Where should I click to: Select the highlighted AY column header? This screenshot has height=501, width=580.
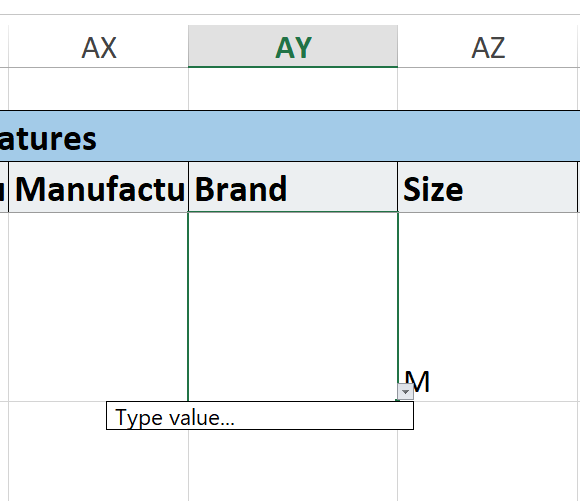point(293,47)
